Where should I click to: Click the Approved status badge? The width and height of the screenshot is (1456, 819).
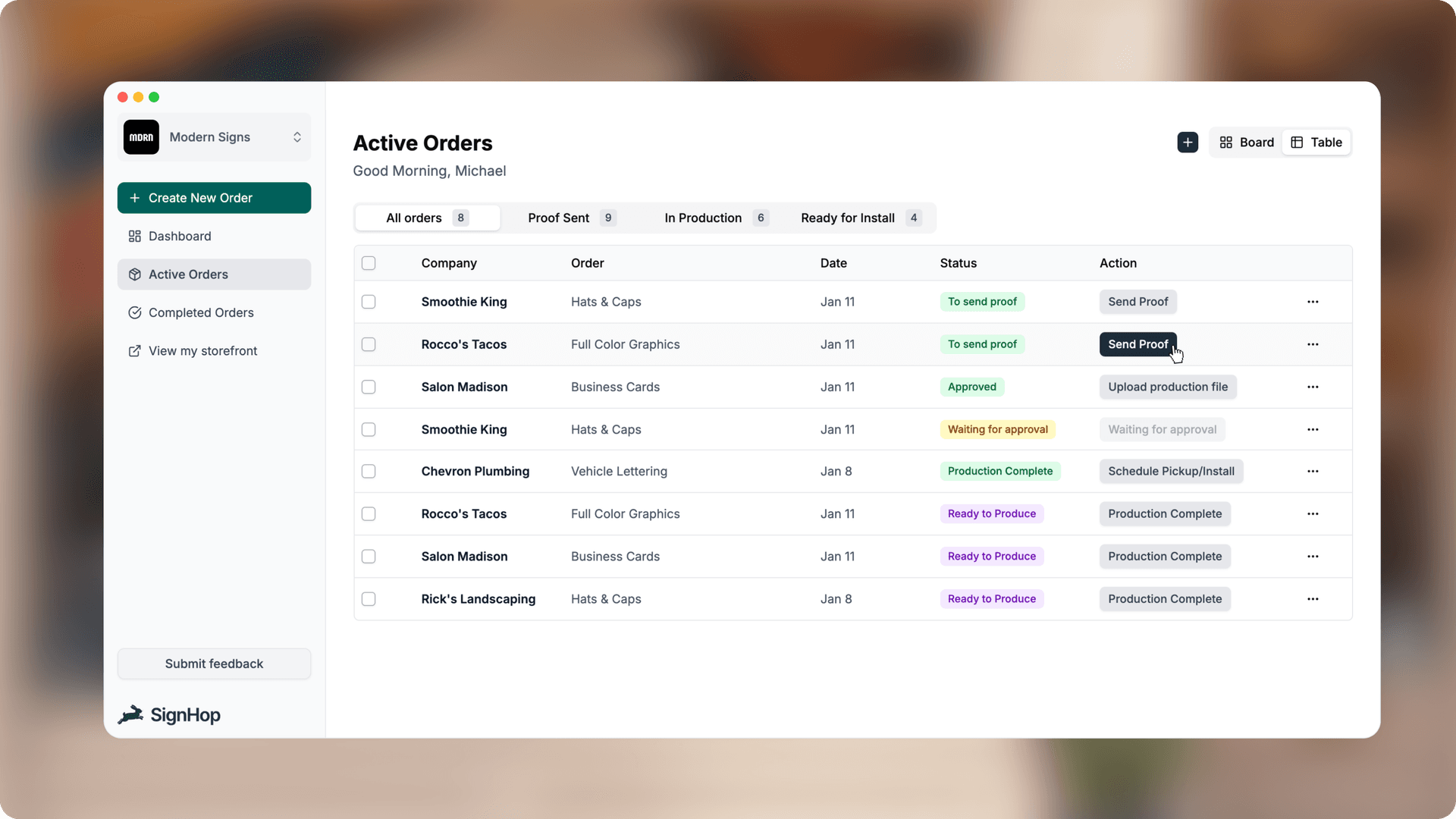click(x=971, y=387)
